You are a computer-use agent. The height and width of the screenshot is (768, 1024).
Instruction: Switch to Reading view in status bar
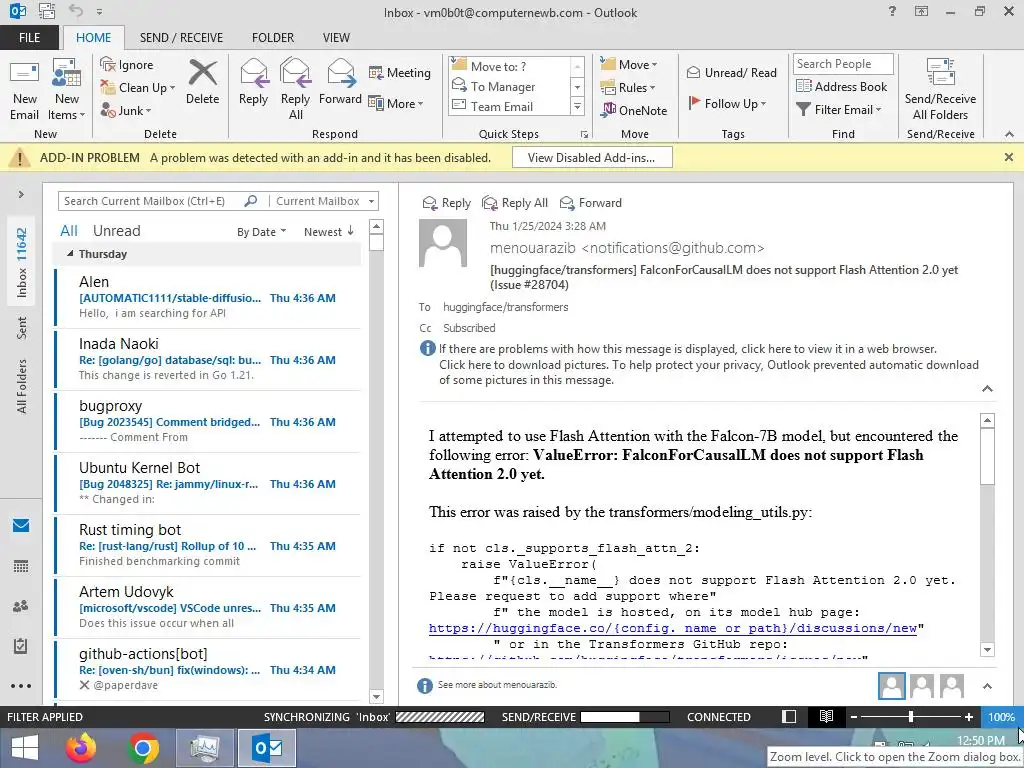(826, 717)
